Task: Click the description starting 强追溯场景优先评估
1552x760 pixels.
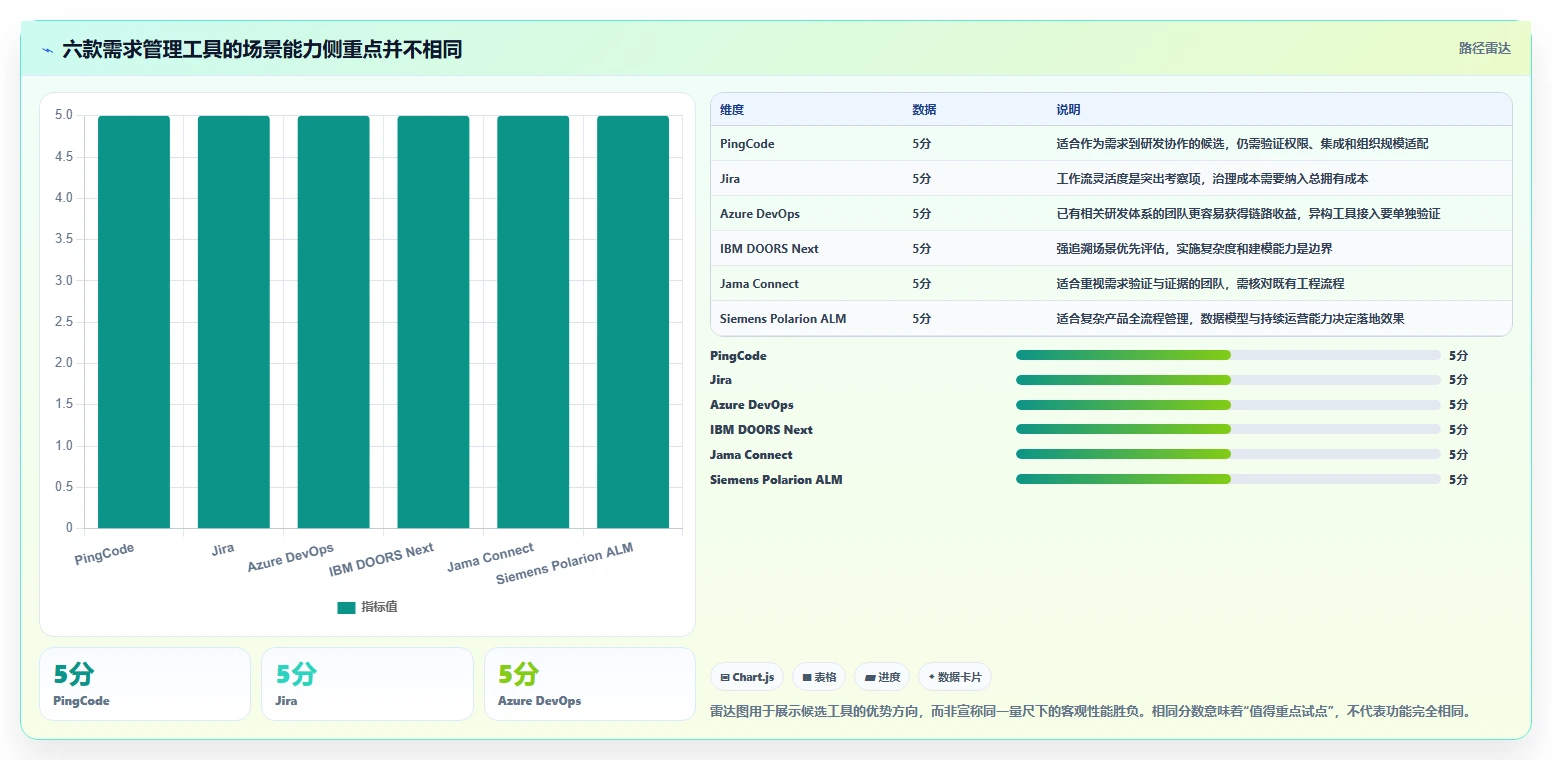Action: [x=1194, y=249]
